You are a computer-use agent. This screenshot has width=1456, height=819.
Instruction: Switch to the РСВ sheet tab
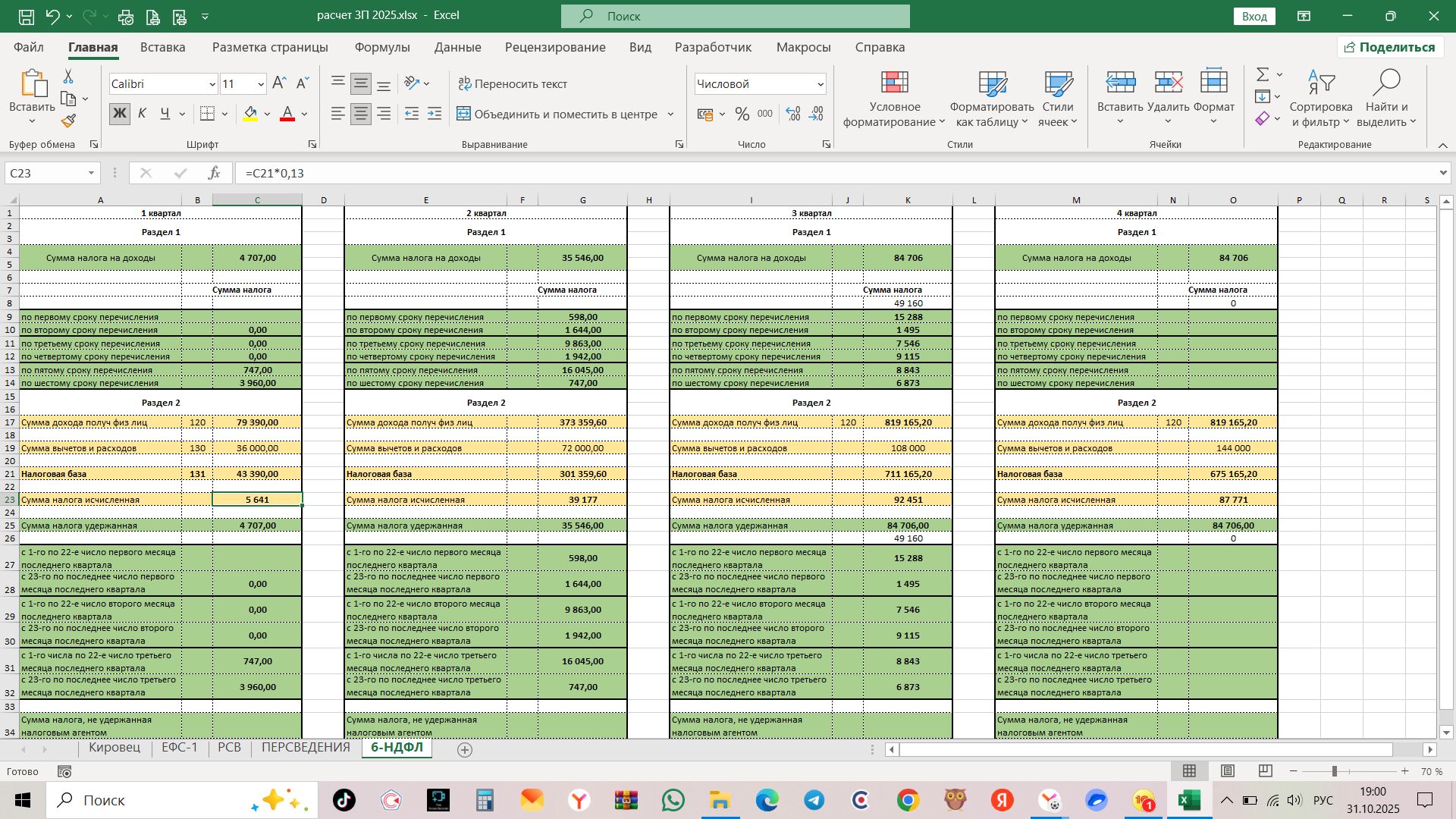[x=229, y=748]
